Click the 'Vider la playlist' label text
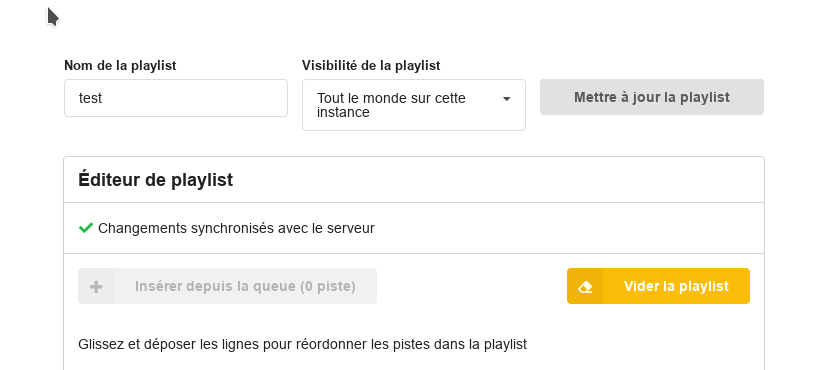Image resolution: width=829 pixels, height=370 pixels. click(x=676, y=286)
